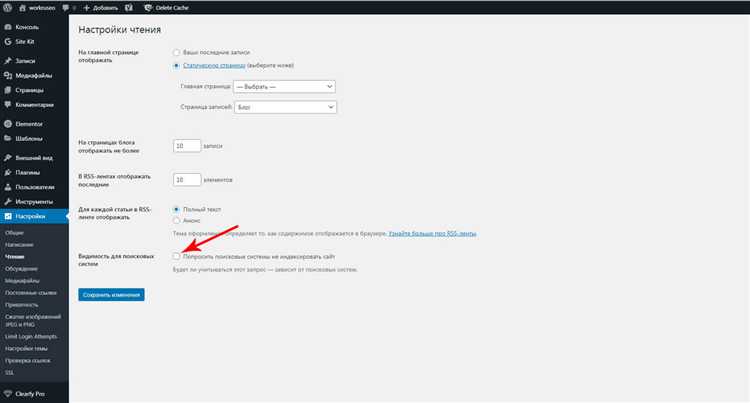Click the Delete Cache shield icon
750x403 pixels.
tap(148, 8)
